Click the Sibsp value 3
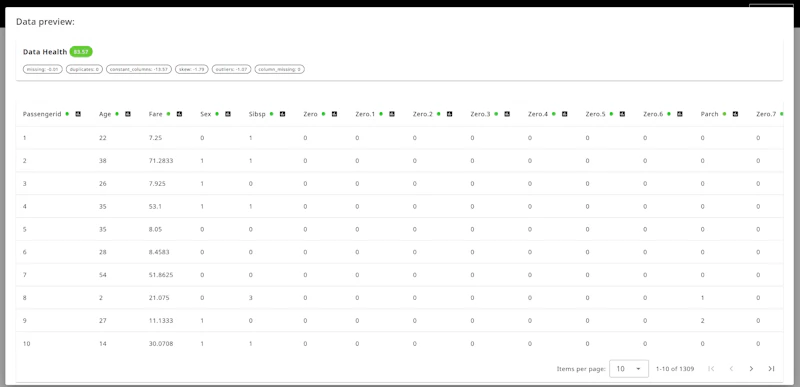Image resolution: width=800 pixels, height=387 pixels. click(251, 298)
